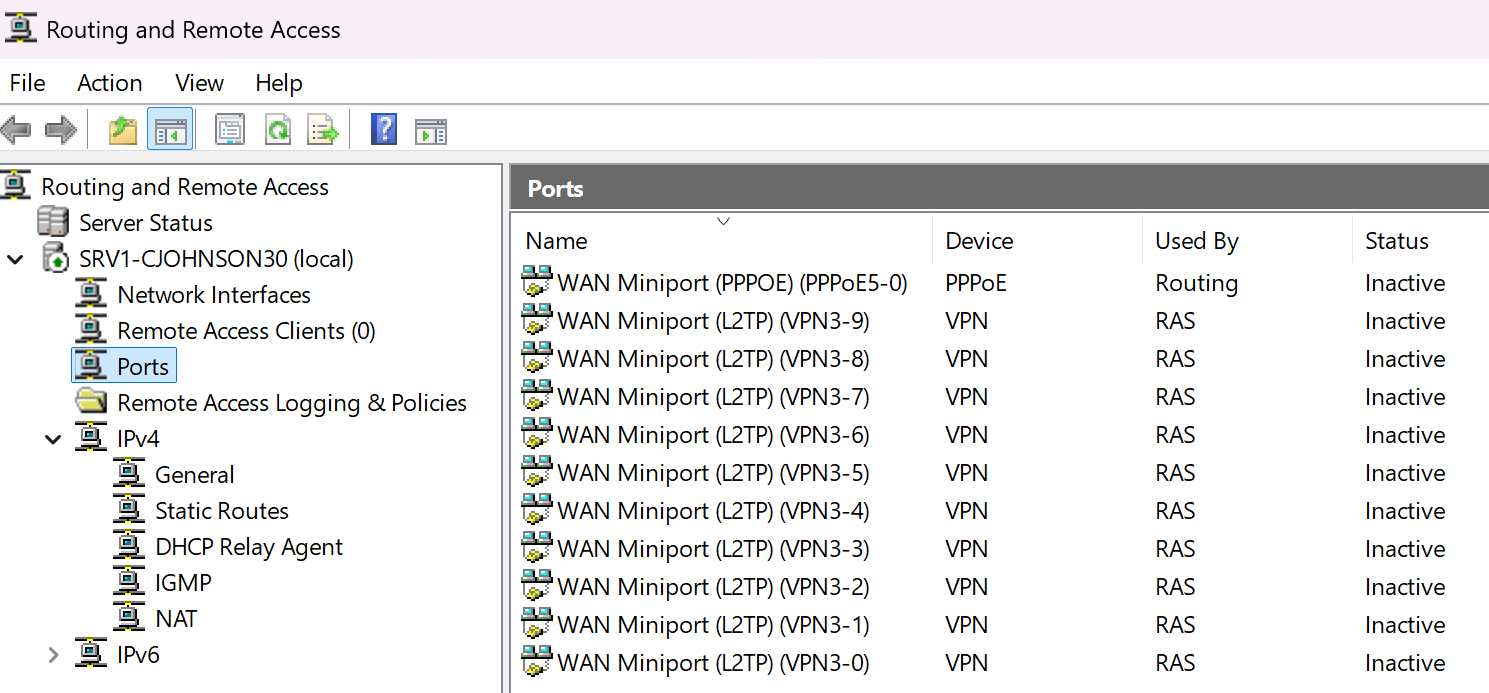The image size is (1489, 693).
Task: Click the Up One Level folder icon
Action: pyautogui.click(x=122, y=129)
